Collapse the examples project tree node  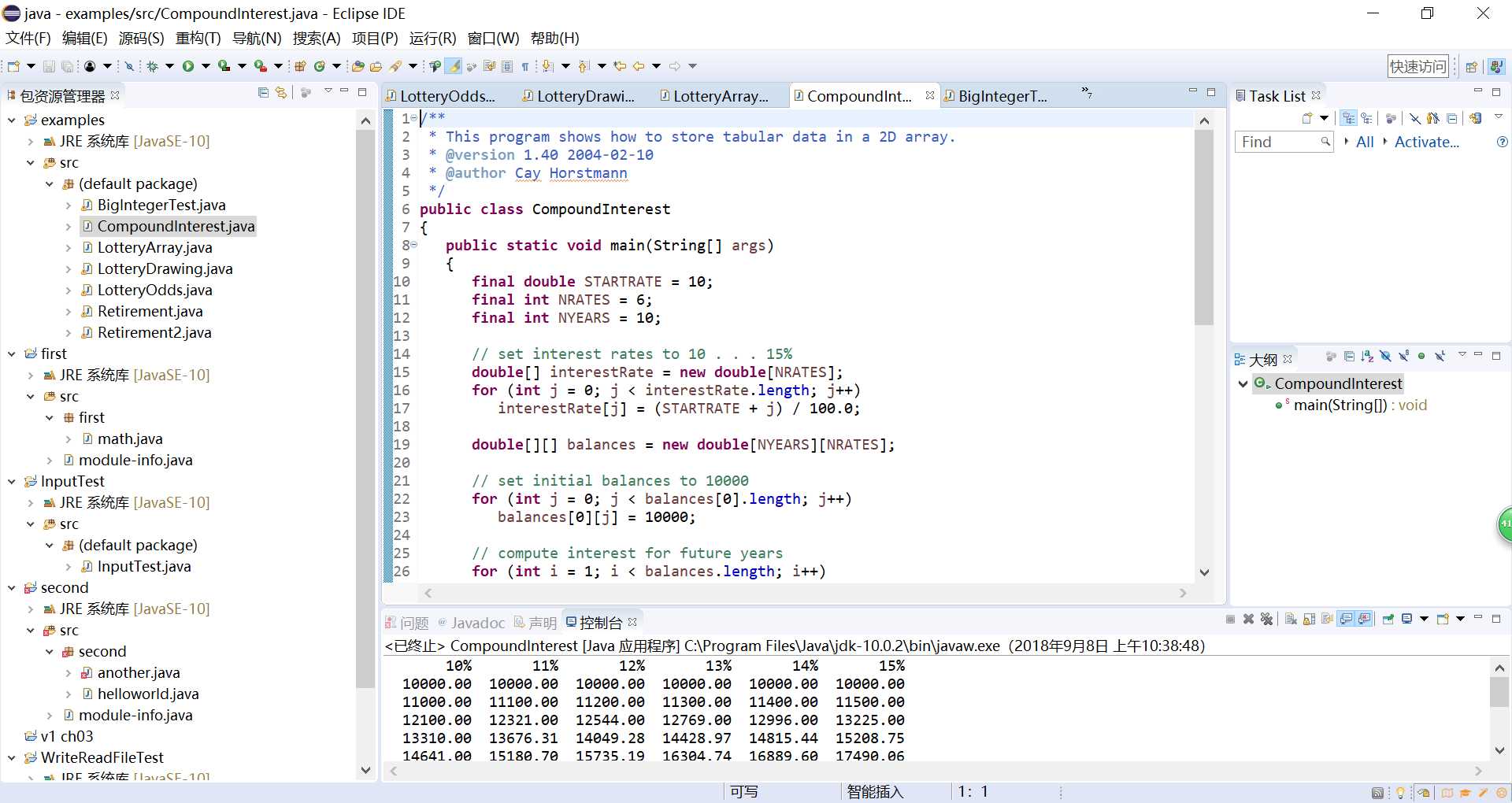[12, 120]
